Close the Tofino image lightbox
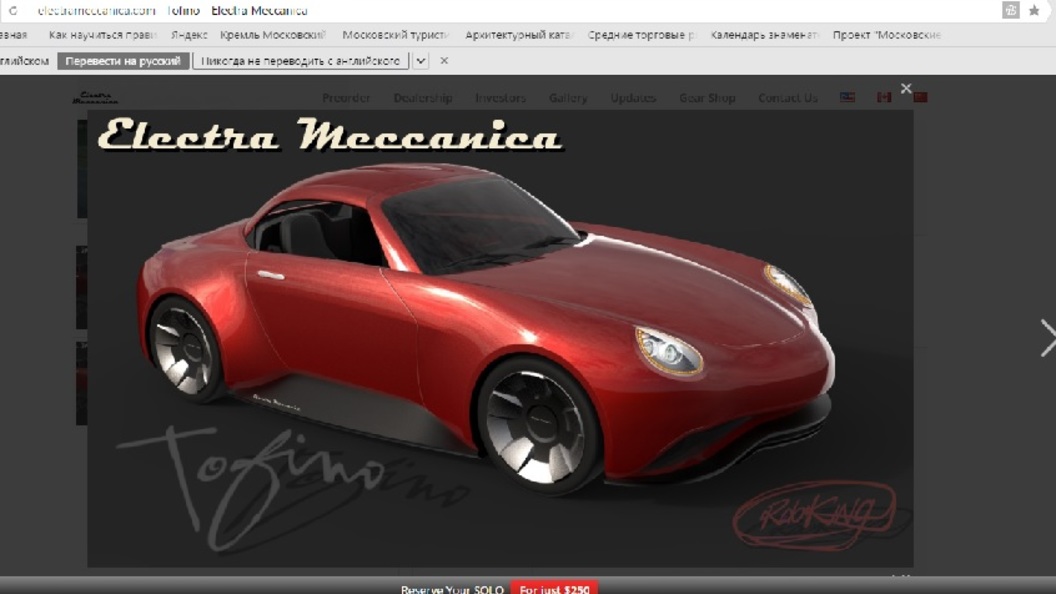 coord(906,88)
